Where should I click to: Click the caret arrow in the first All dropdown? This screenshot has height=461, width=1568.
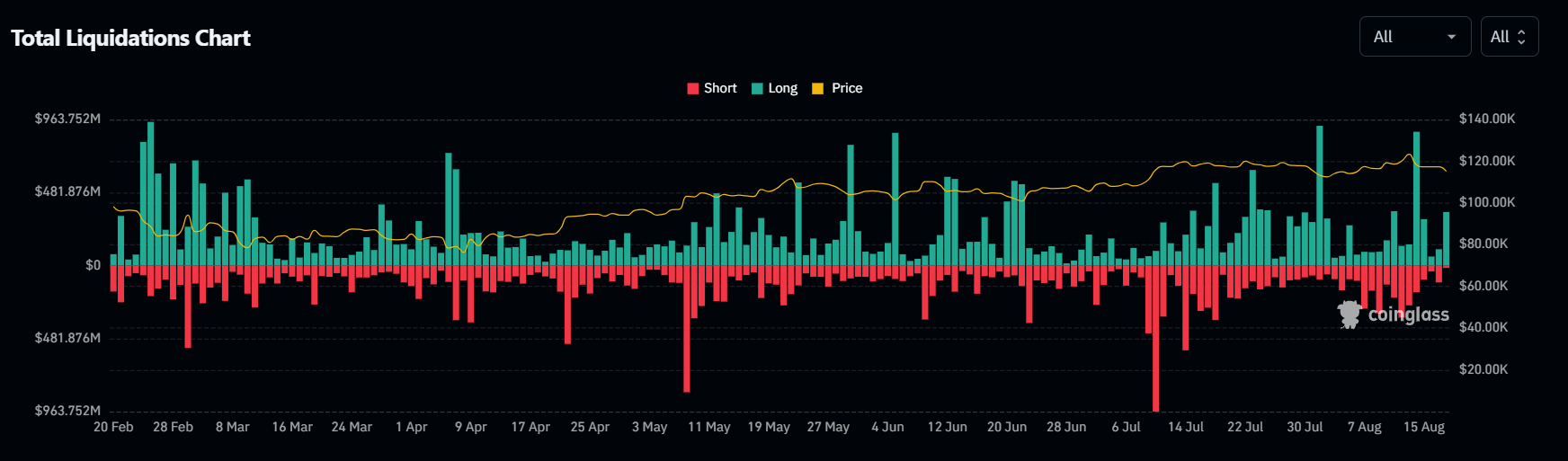1451,37
